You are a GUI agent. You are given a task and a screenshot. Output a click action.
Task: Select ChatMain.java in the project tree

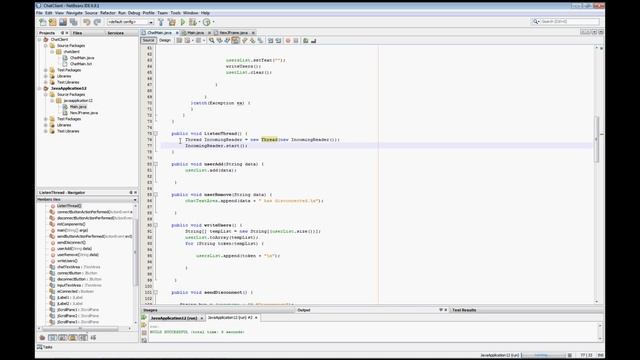[x=82, y=58]
